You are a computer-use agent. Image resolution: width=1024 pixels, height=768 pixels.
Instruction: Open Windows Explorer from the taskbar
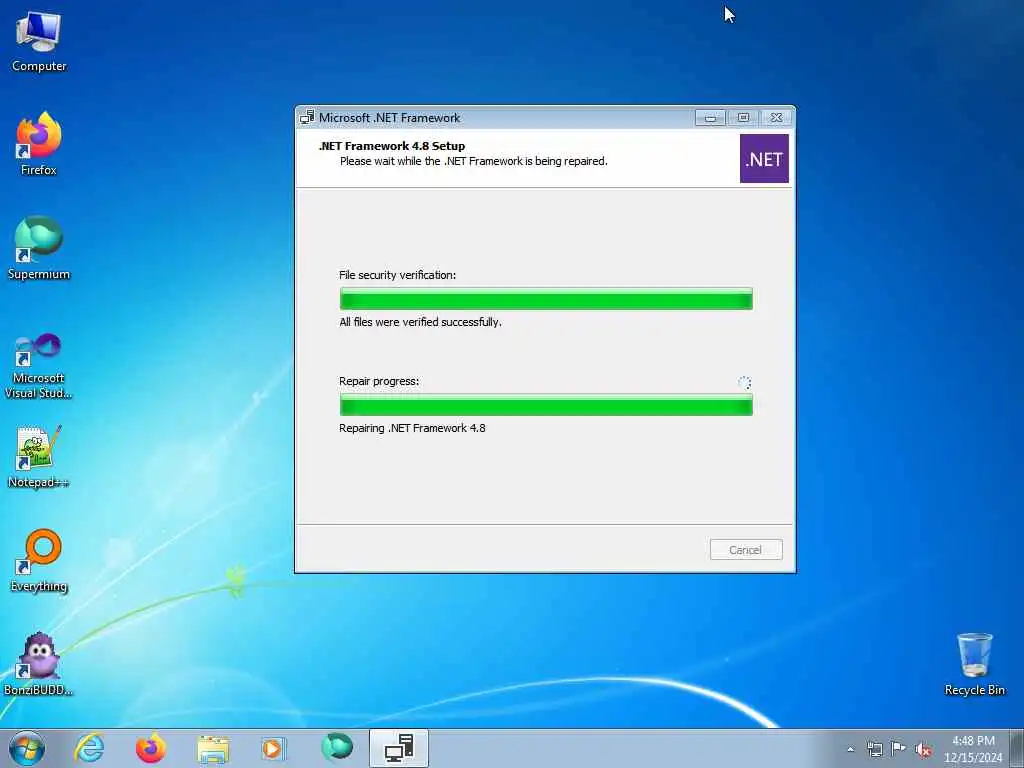213,749
